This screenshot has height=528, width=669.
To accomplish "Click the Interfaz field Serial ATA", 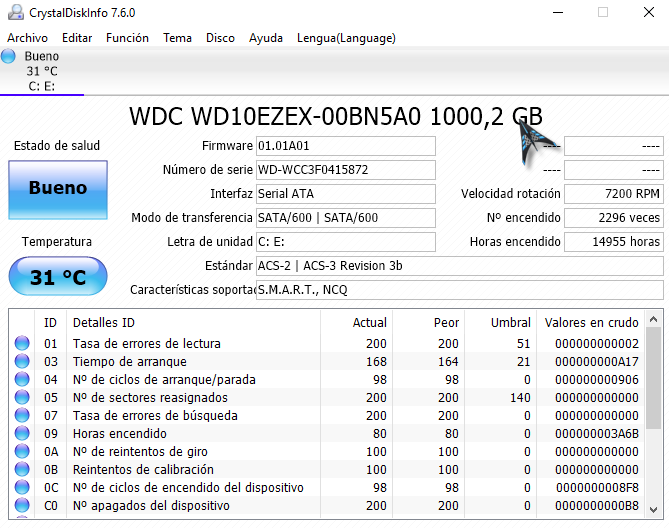I will (x=346, y=194).
